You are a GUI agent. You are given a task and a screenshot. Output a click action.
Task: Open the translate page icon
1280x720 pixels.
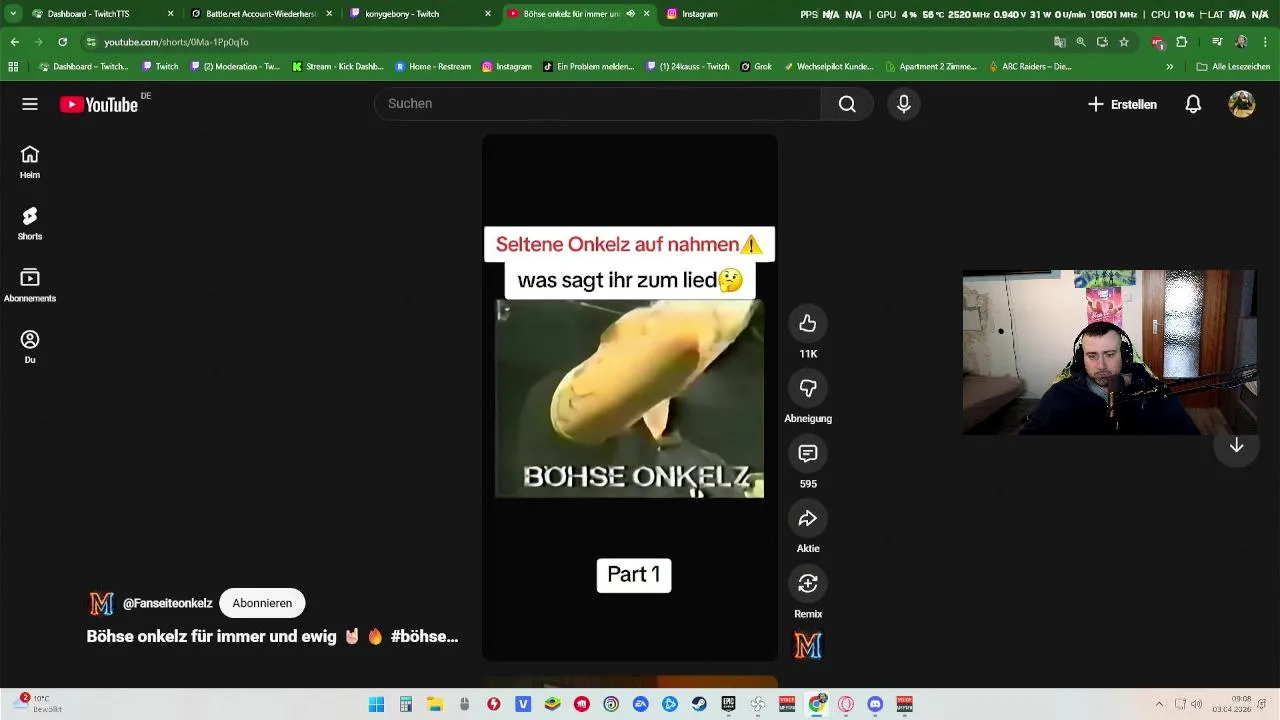tap(1059, 42)
